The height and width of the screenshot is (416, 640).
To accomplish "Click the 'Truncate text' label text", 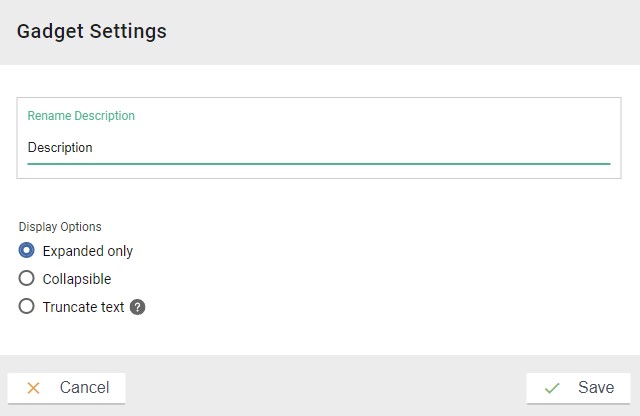I will (83, 307).
